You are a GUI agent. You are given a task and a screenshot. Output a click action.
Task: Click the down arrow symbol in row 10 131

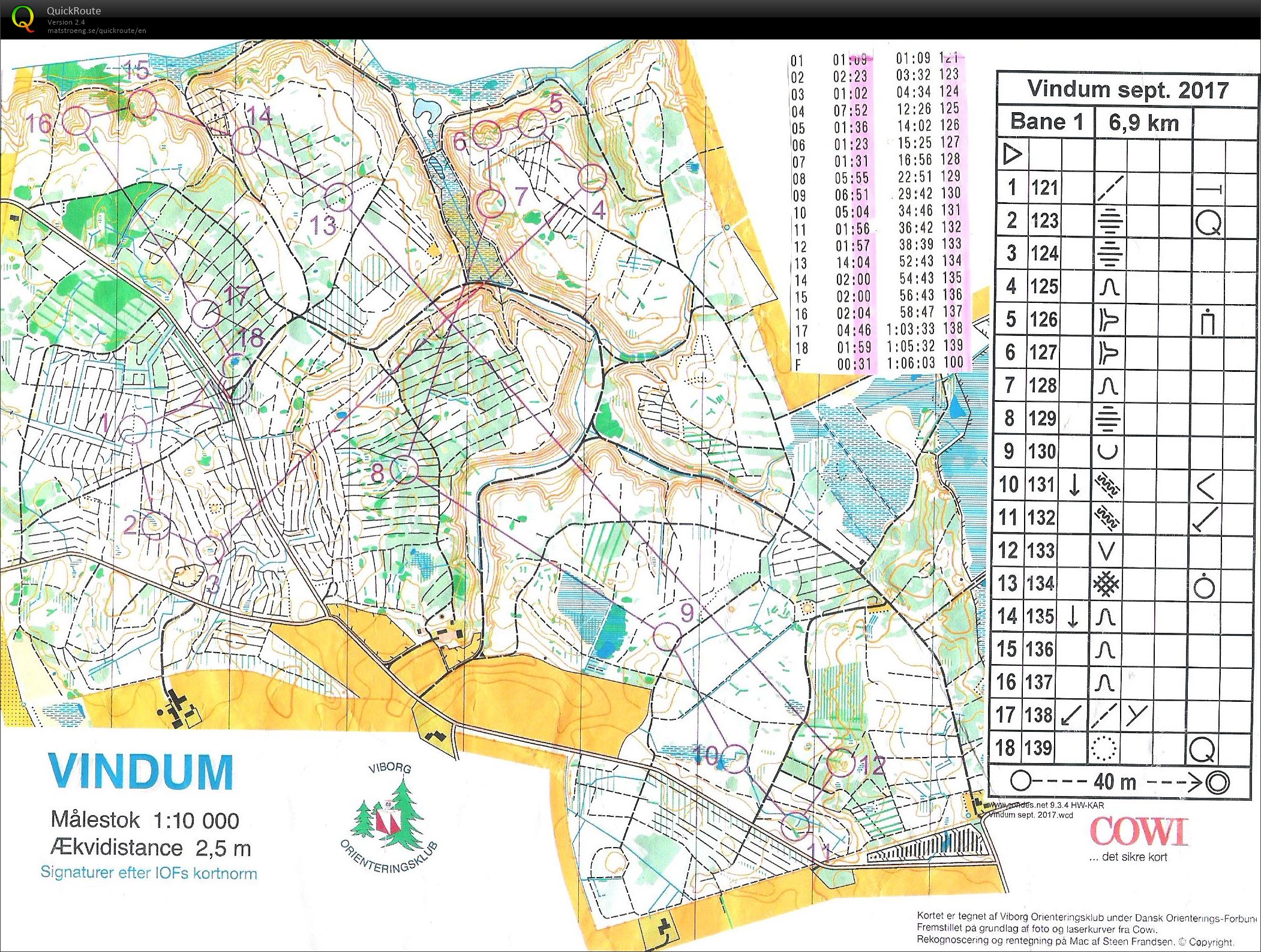point(1074,485)
